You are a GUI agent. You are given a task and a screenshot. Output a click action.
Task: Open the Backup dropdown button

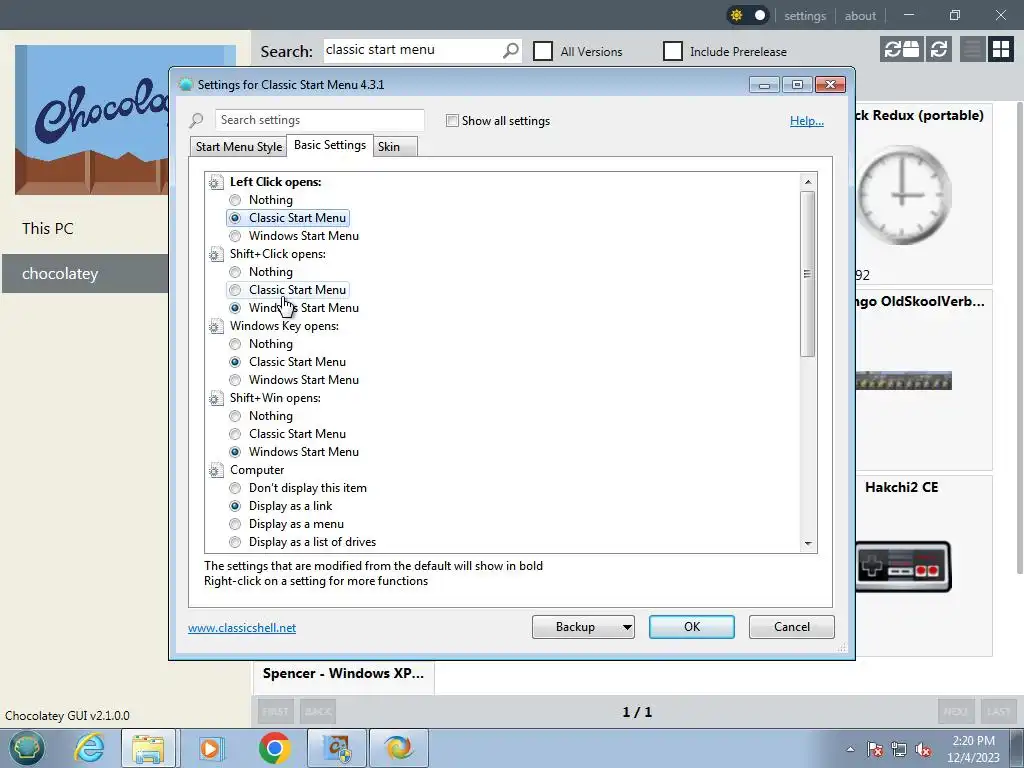[x=583, y=627]
